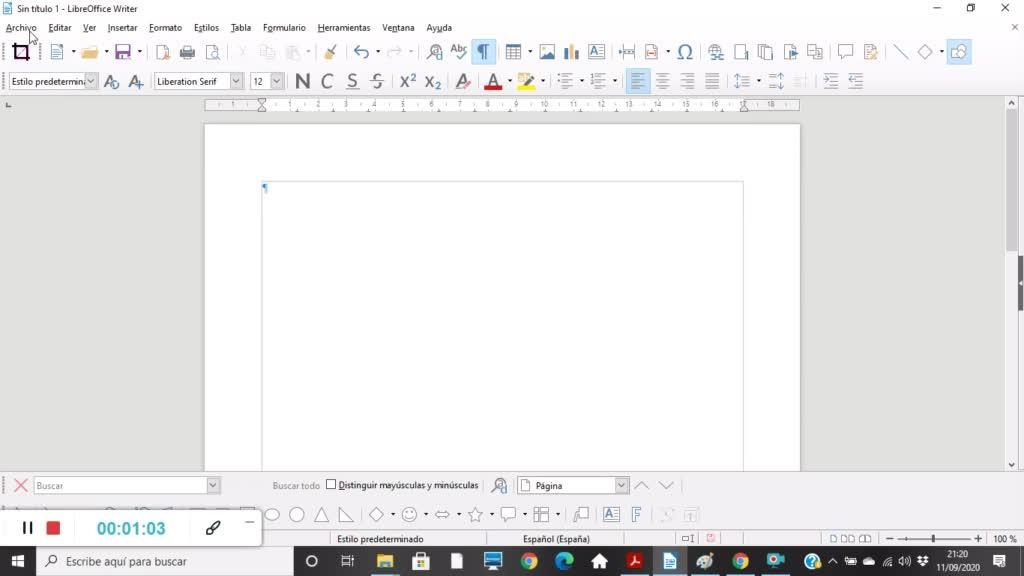1024x576 pixels.
Task: Toggle formatting marks pilcrow button
Action: coord(483,52)
